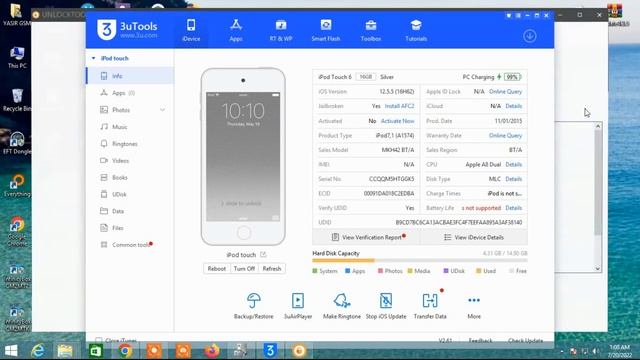Screen dimensions: 640x360
Task: Click Details link for Battery Life
Action: pyautogui.click(x=513, y=208)
